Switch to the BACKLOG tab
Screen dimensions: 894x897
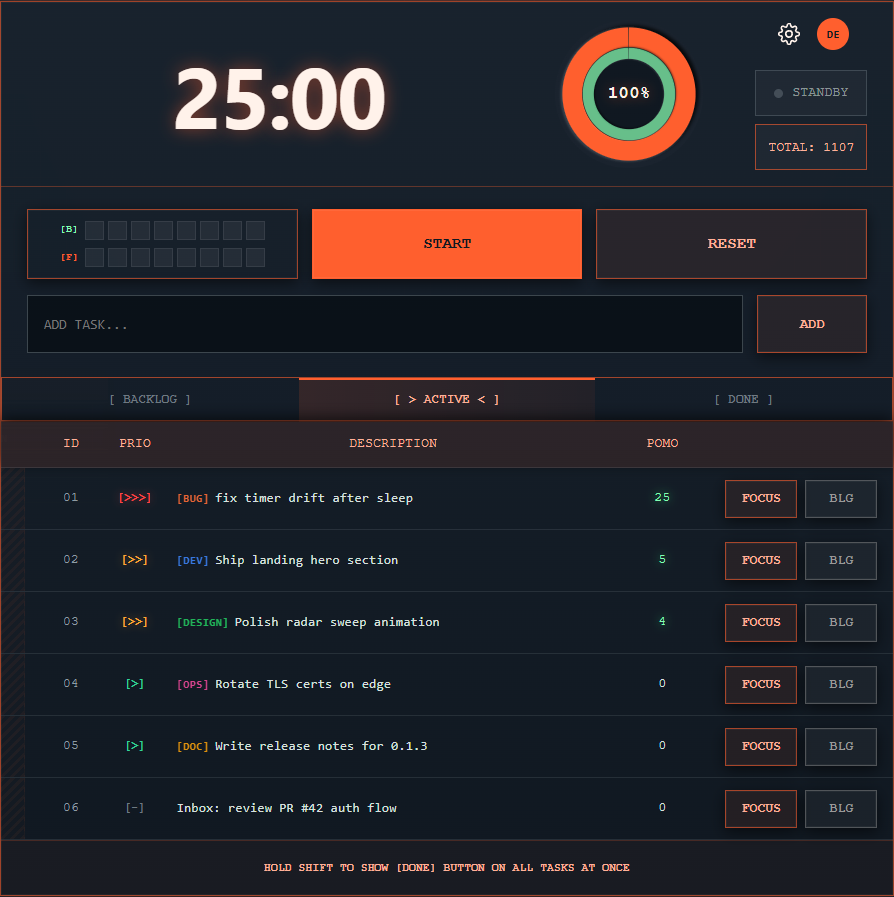pyautogui.click(x=150, y=399)
